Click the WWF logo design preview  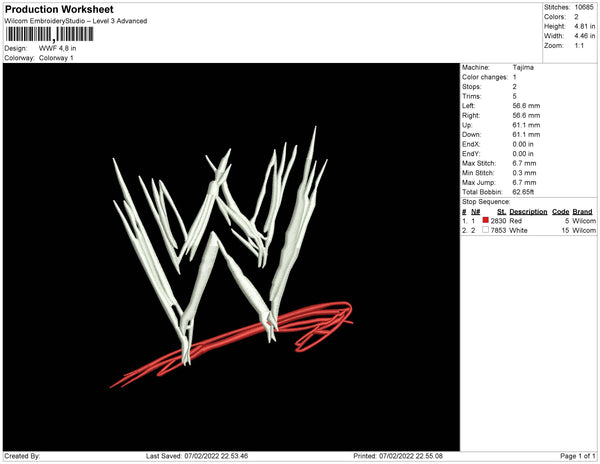tap(231, 257)
